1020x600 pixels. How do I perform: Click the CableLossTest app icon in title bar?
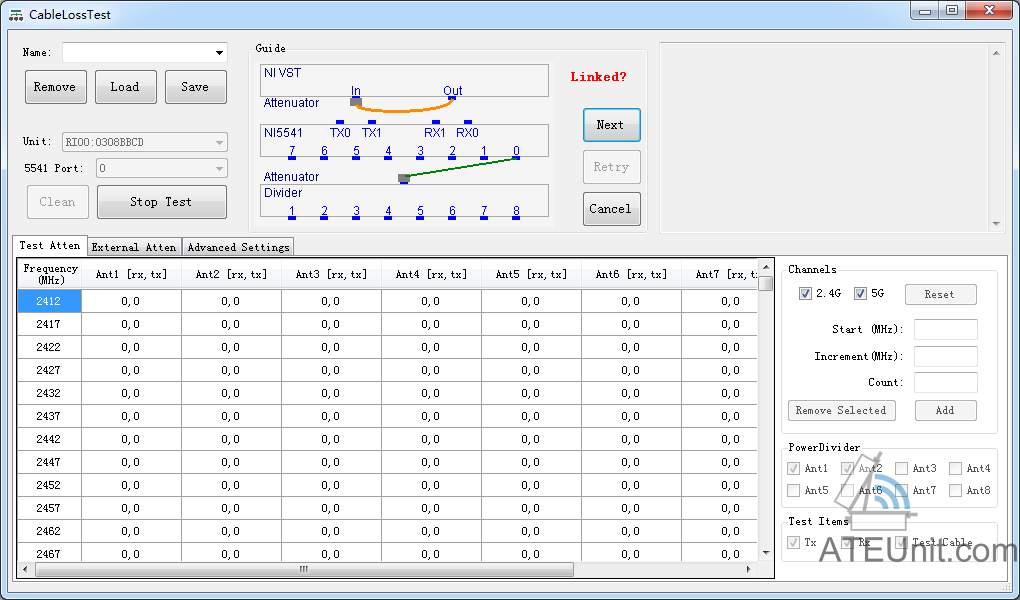pos(16,15)
